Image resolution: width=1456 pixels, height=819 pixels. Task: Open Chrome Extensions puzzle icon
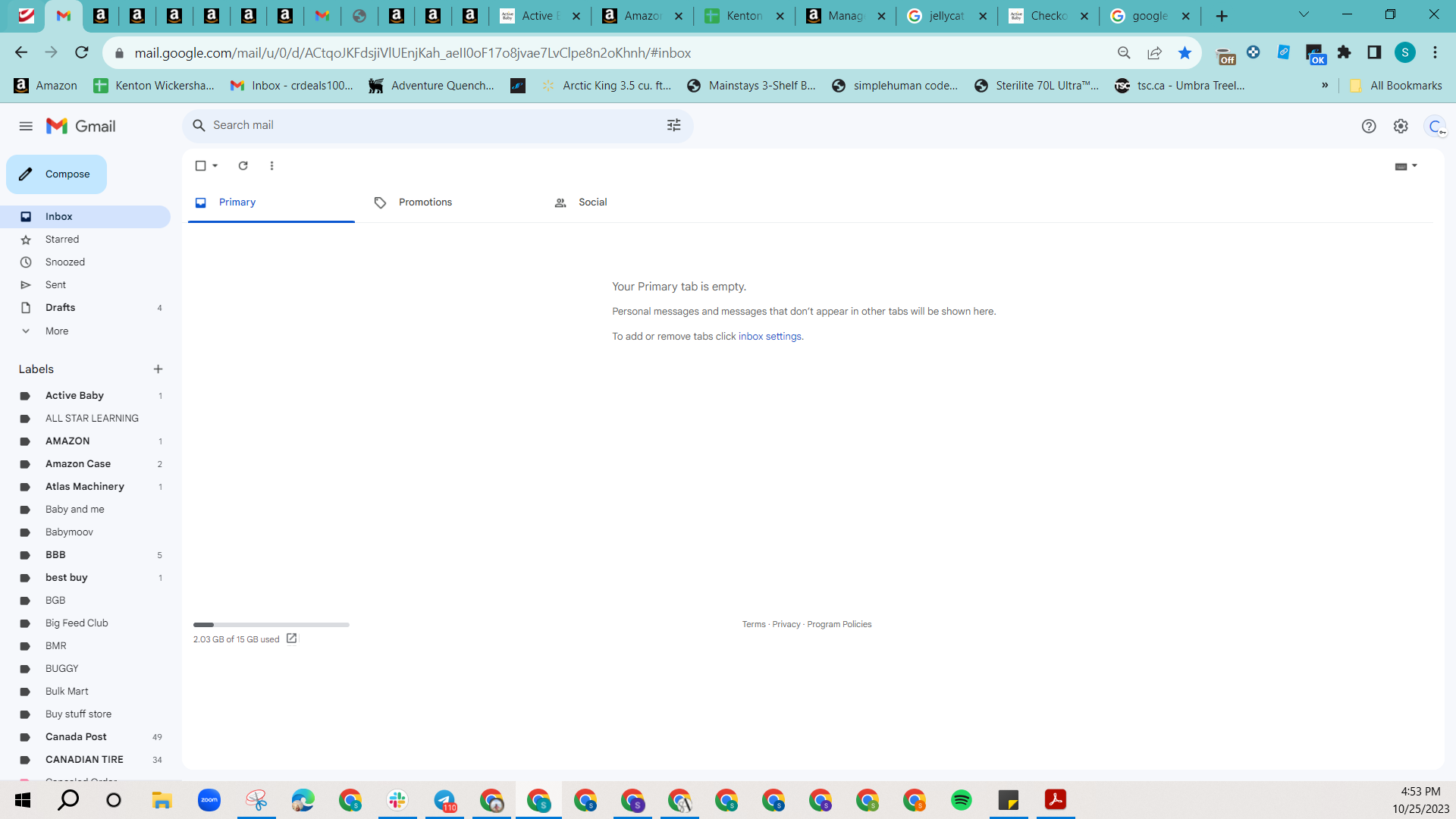pyautogui.click(x=1345, y=52)
